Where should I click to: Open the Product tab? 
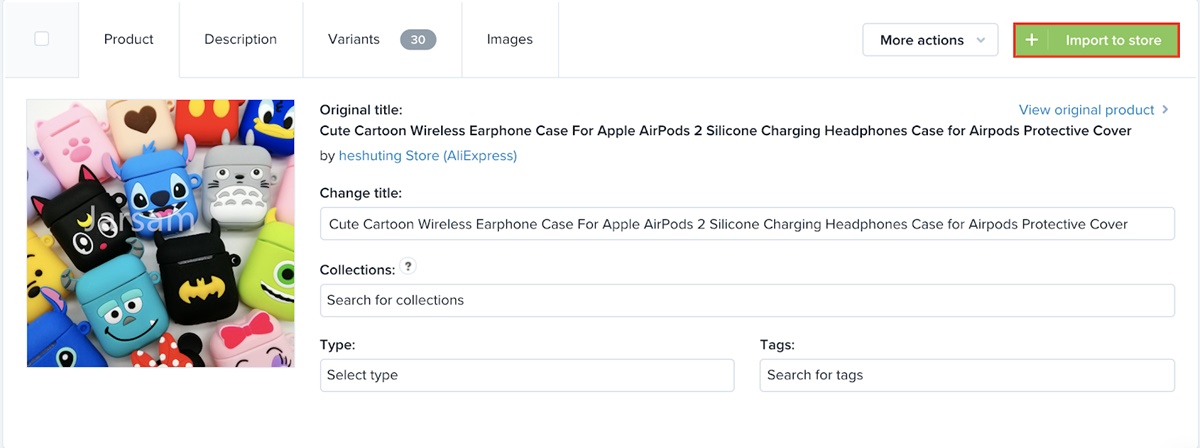click(x=129, y=40)
